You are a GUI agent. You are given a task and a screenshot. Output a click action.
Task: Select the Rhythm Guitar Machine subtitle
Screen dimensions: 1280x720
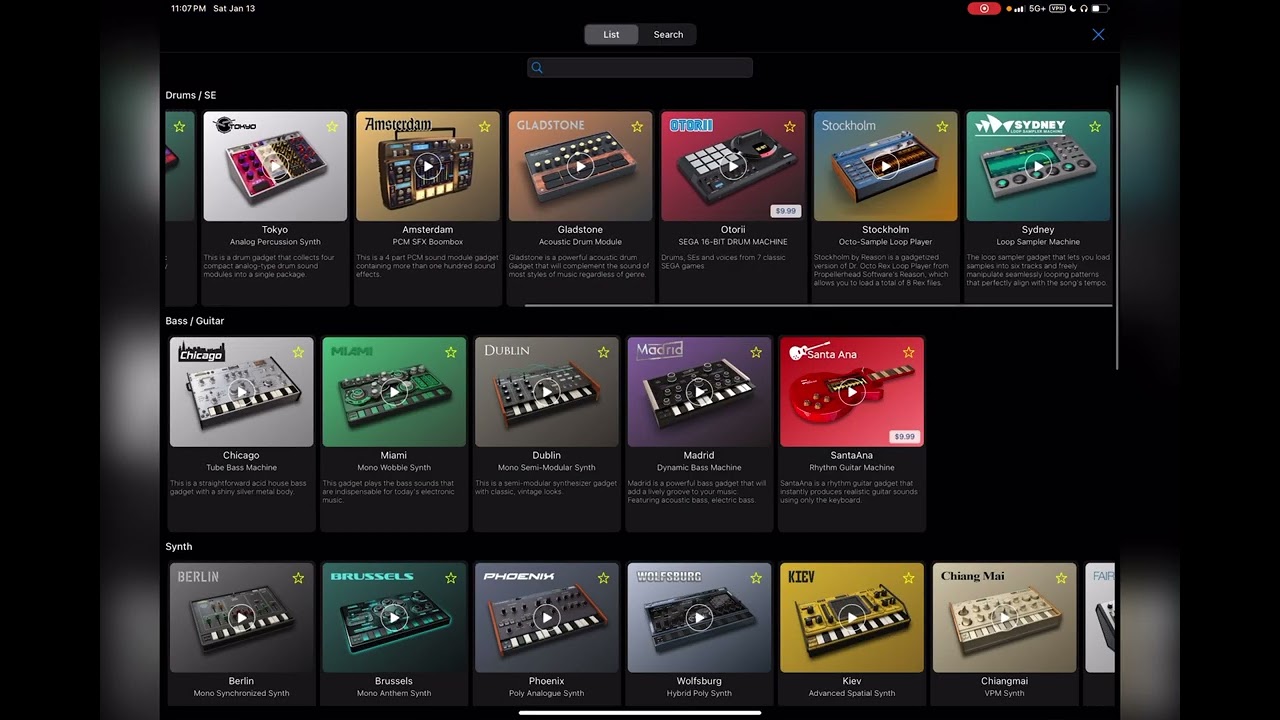pyautogui.click(x=851, y=467)
